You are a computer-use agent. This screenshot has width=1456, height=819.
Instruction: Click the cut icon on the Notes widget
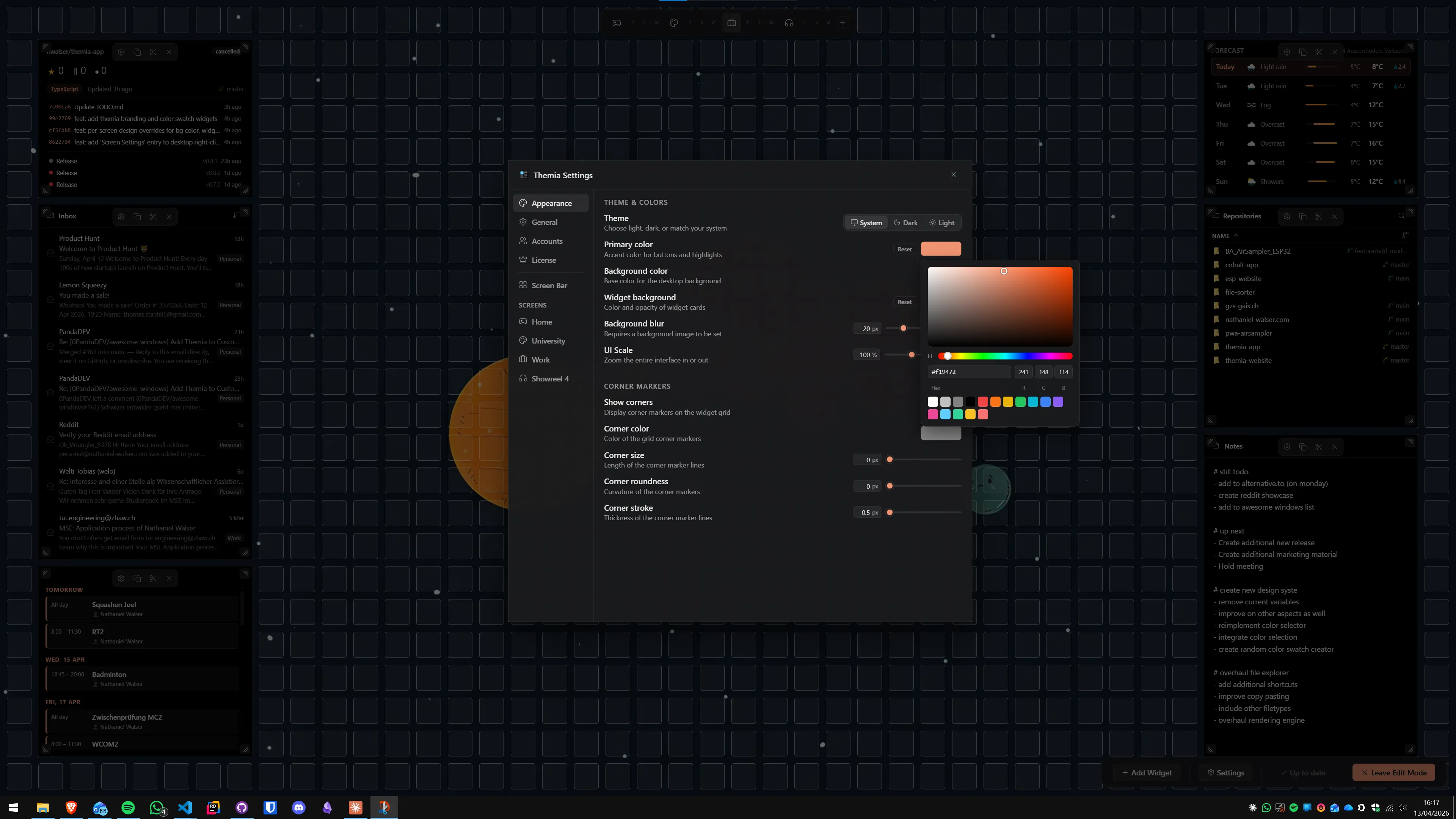1319,447
